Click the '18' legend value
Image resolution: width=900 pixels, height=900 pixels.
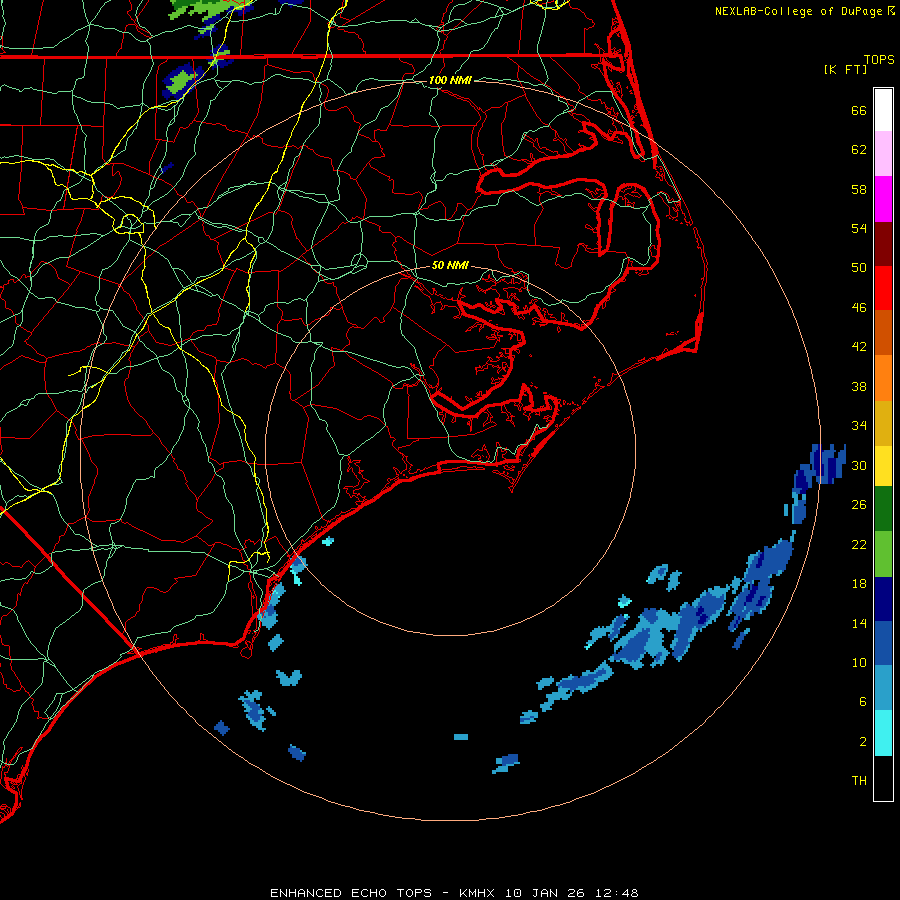click(x=859, y=584)
